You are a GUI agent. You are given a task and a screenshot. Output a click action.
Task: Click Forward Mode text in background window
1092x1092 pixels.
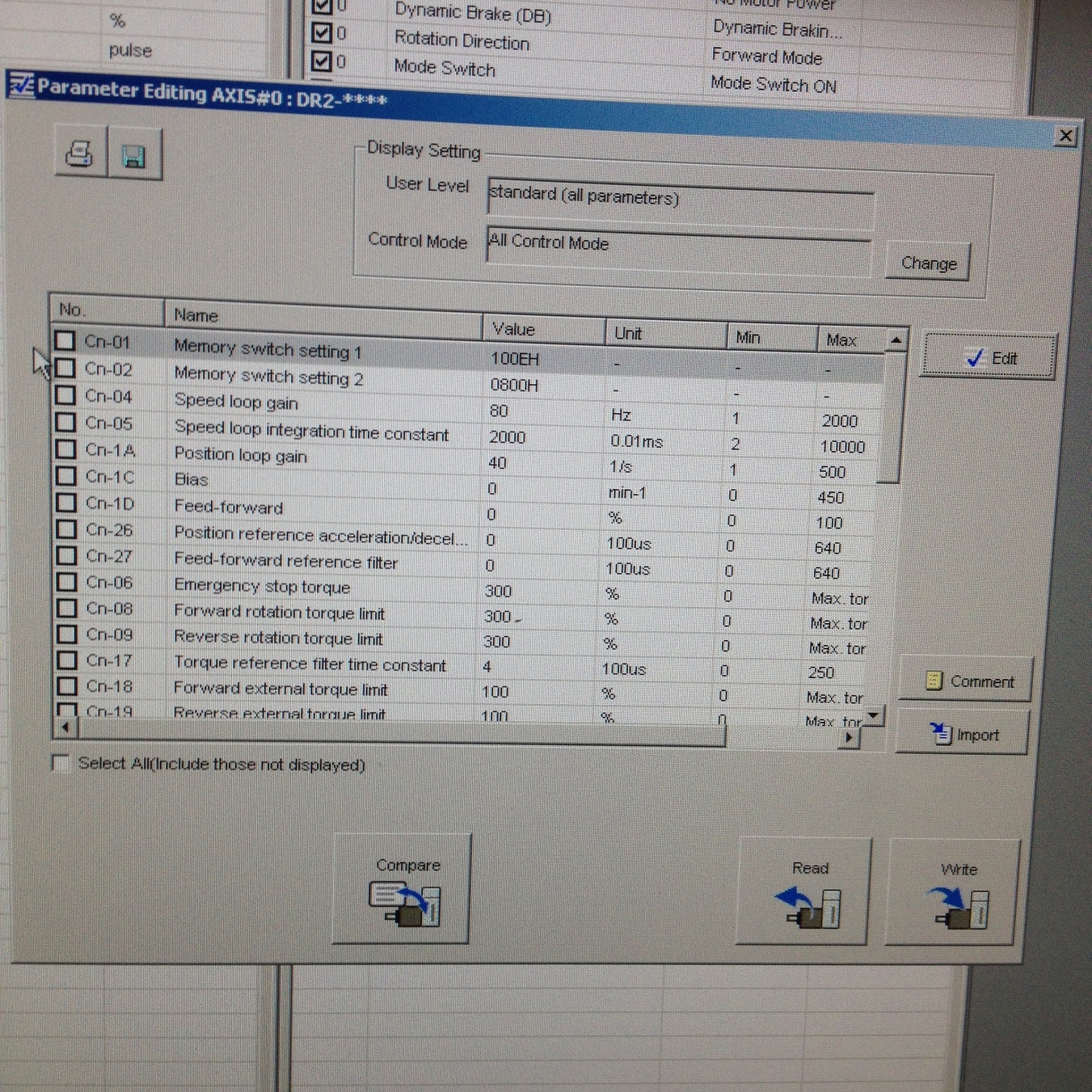click(x=766, y=57)
